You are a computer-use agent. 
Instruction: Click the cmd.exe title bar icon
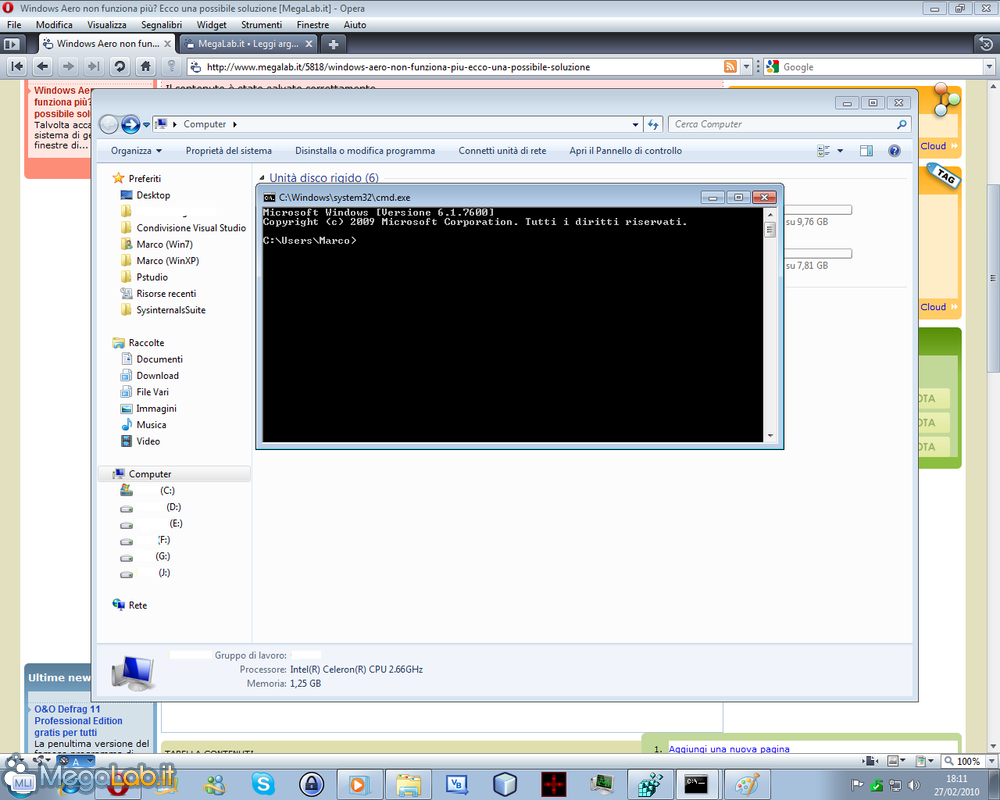[269, 198]
